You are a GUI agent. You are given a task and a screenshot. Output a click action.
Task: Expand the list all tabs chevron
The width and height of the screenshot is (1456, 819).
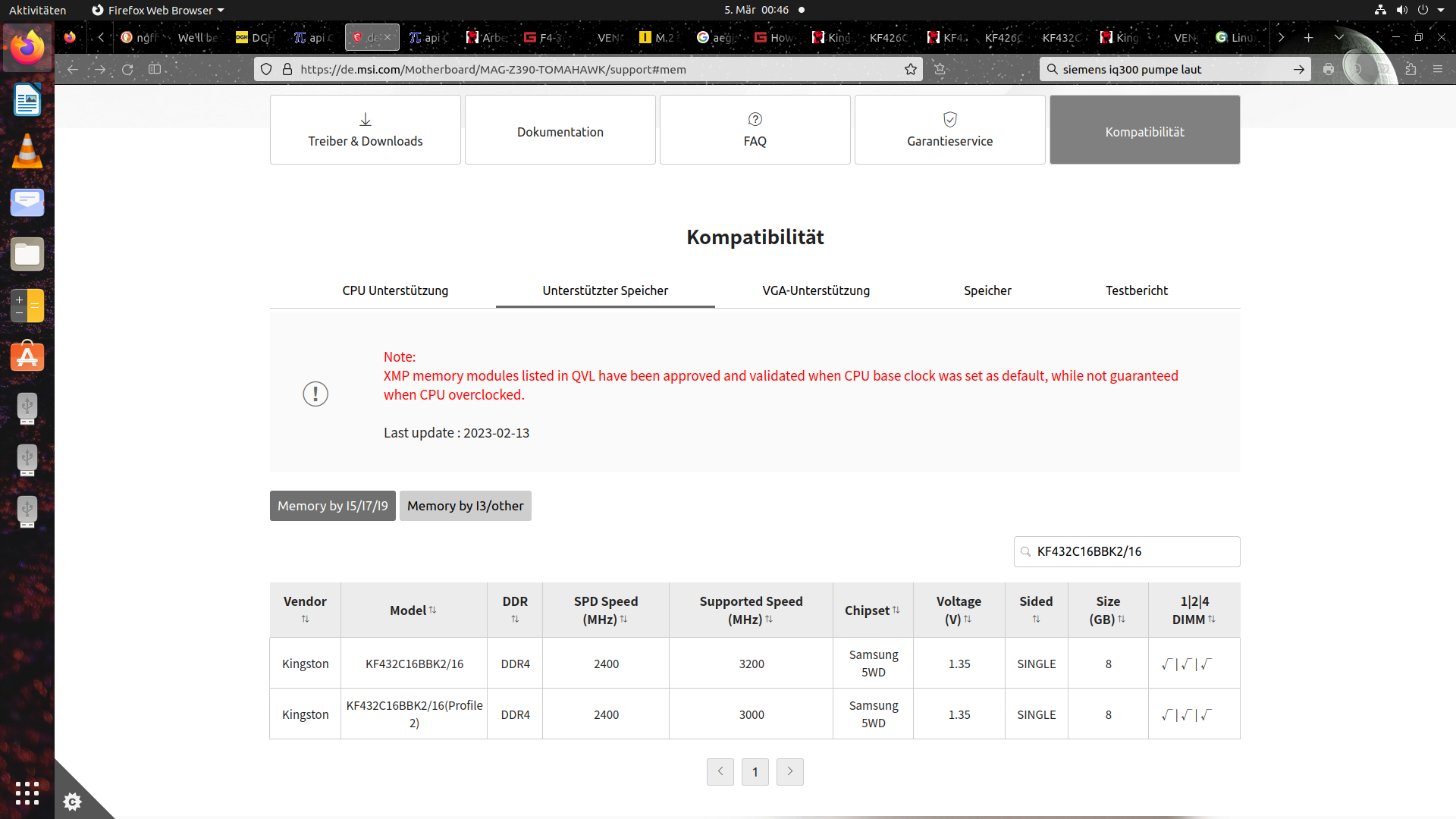tap(1338, 37)
